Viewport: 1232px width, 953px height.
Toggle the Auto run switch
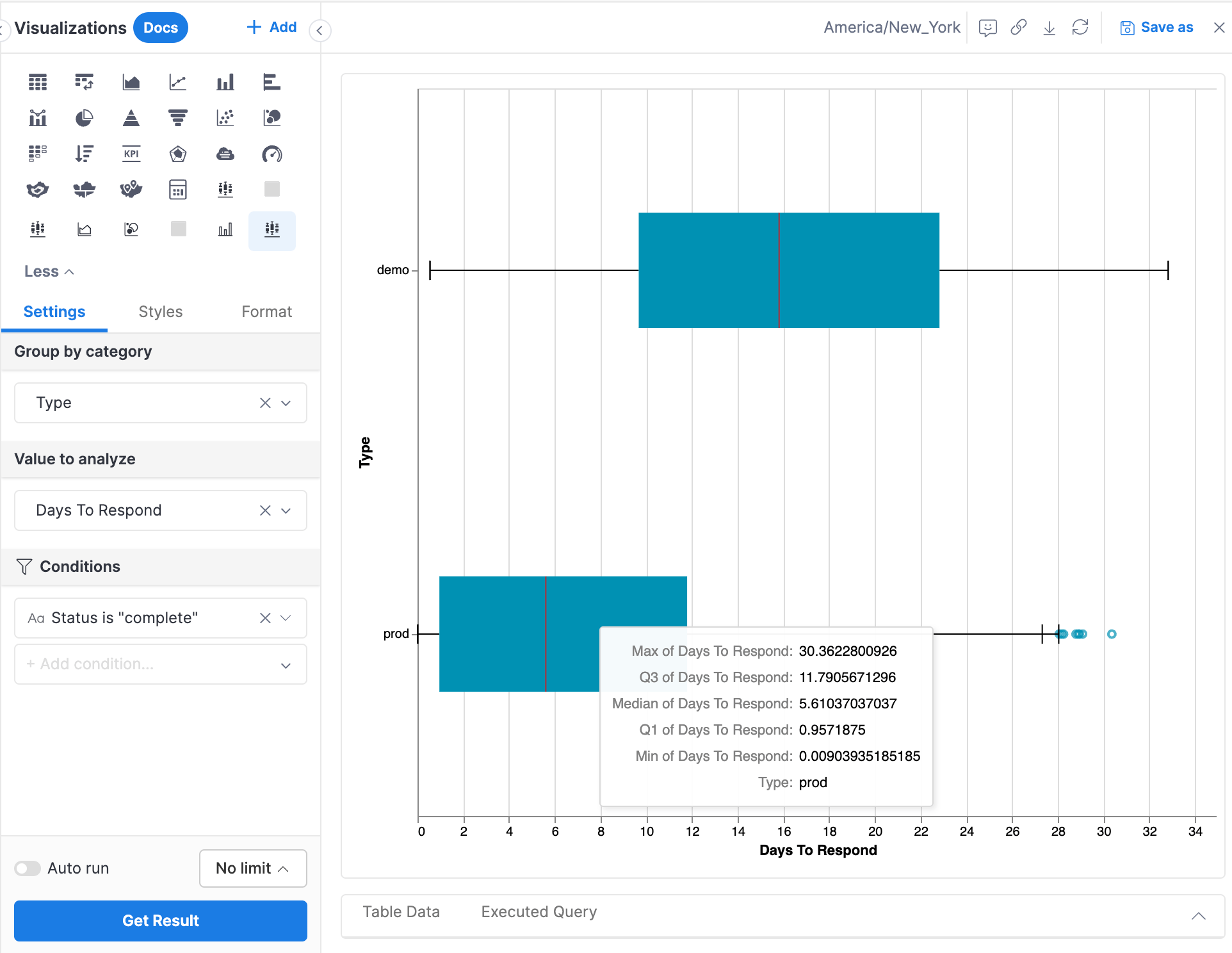coord(28,868)
